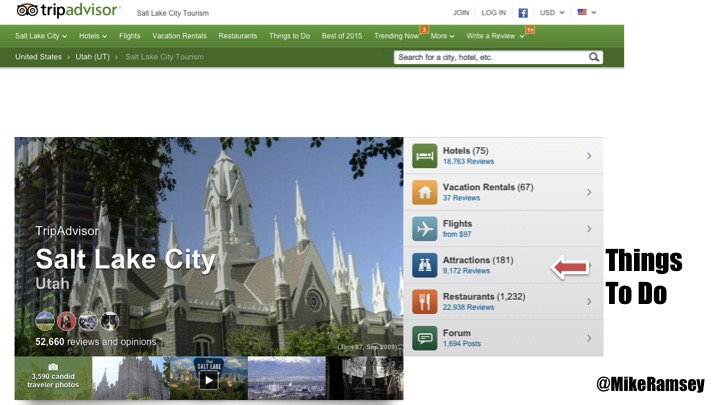Screen dimensions: 720x405
Task: Click the TripAdvisor owl logo
Action: click(x=27, y=10)
